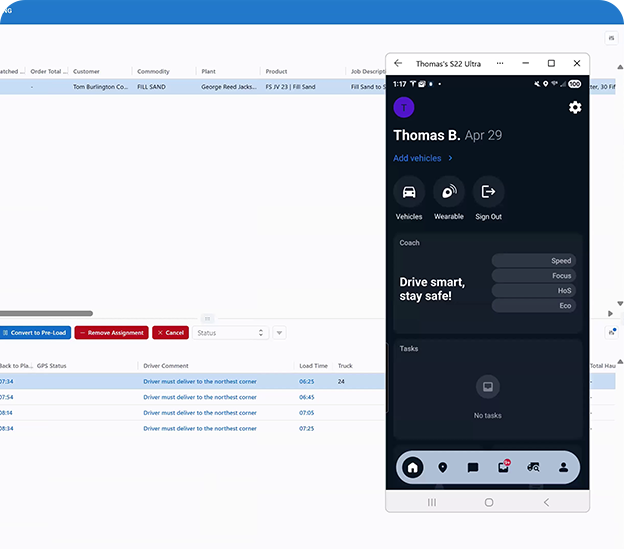
Task: Select the Eco coach bar
Action: 534,306
